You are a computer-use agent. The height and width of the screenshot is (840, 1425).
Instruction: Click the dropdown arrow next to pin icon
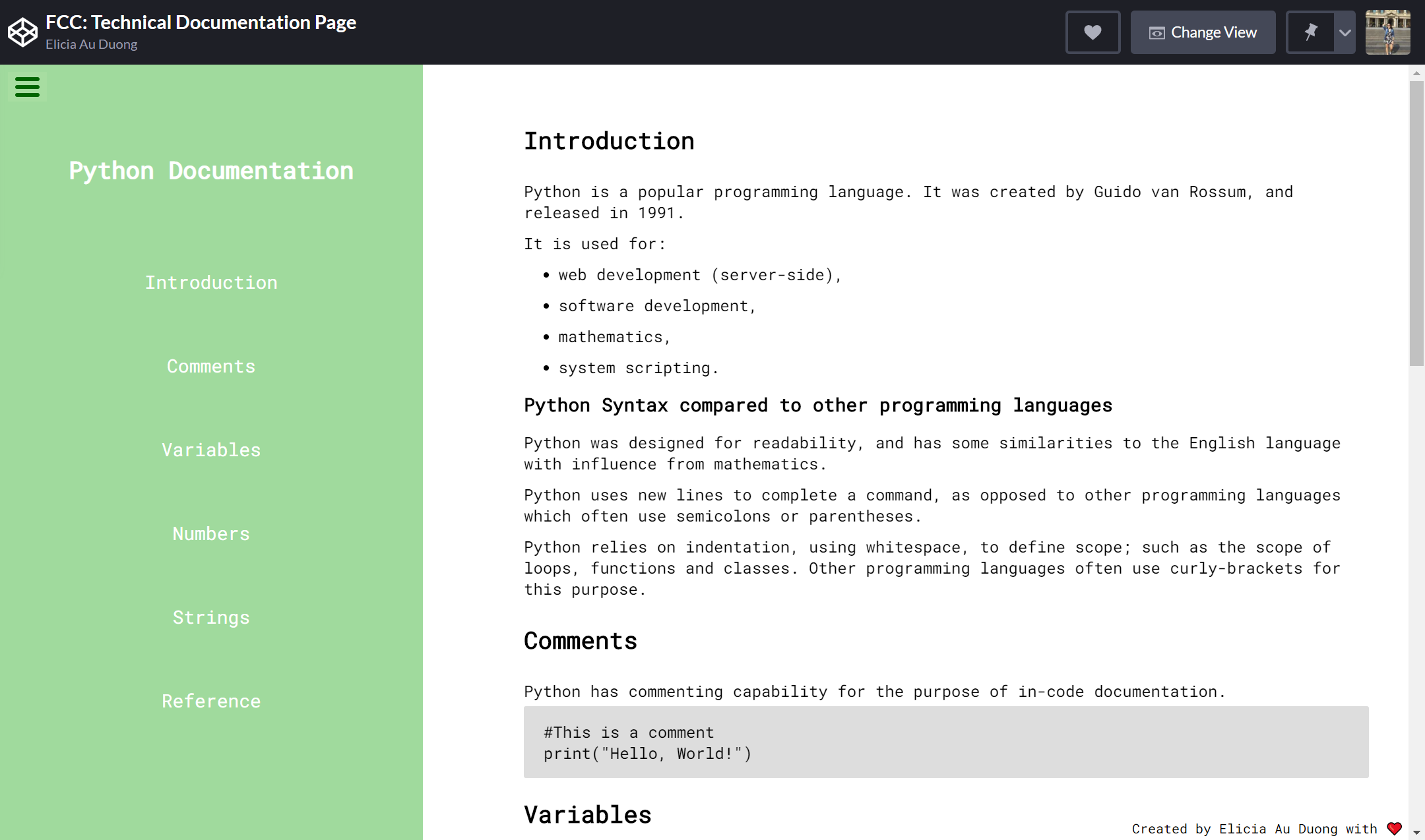1345,32
